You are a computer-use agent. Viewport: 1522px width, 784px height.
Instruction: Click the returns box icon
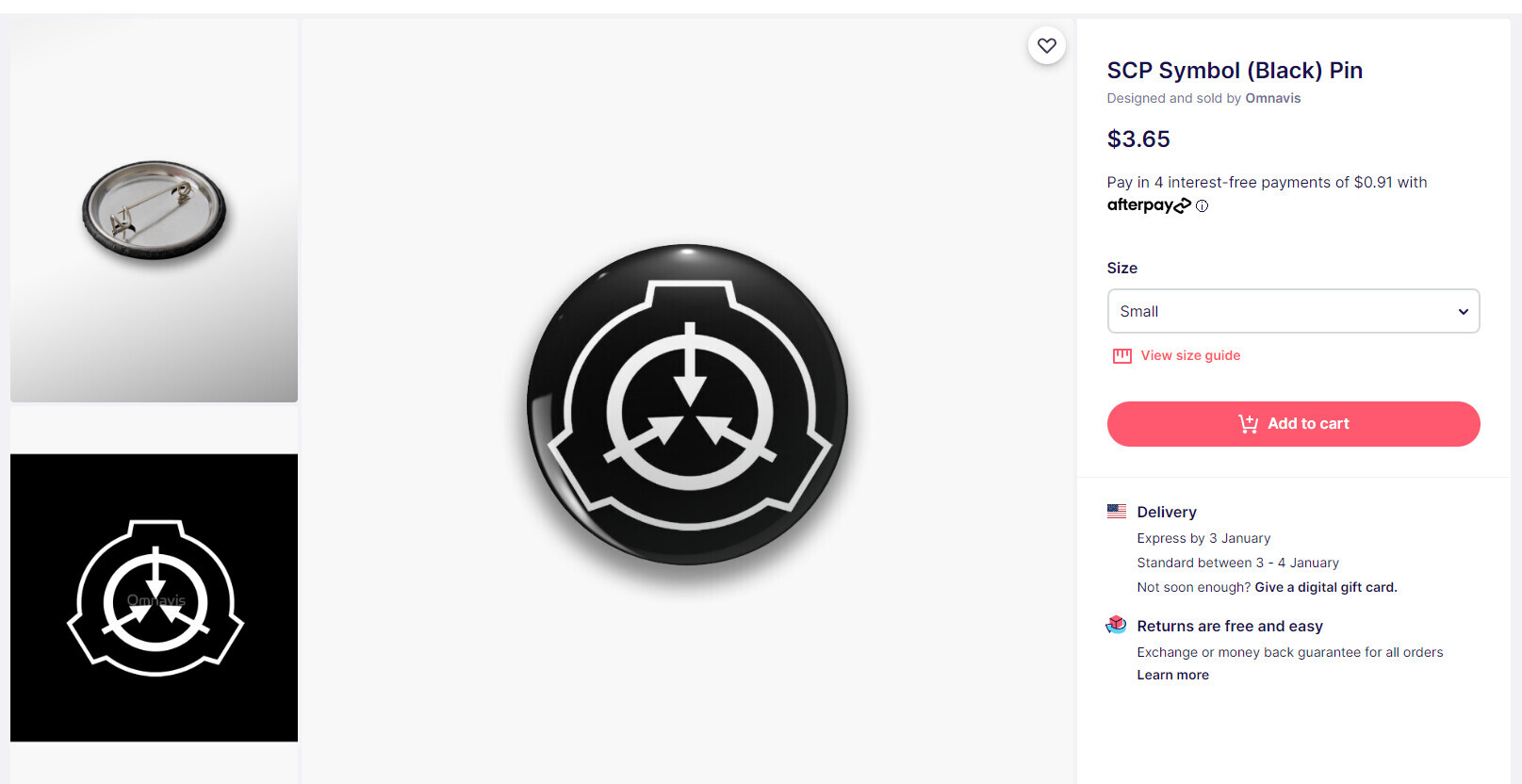pos(1117,625)
